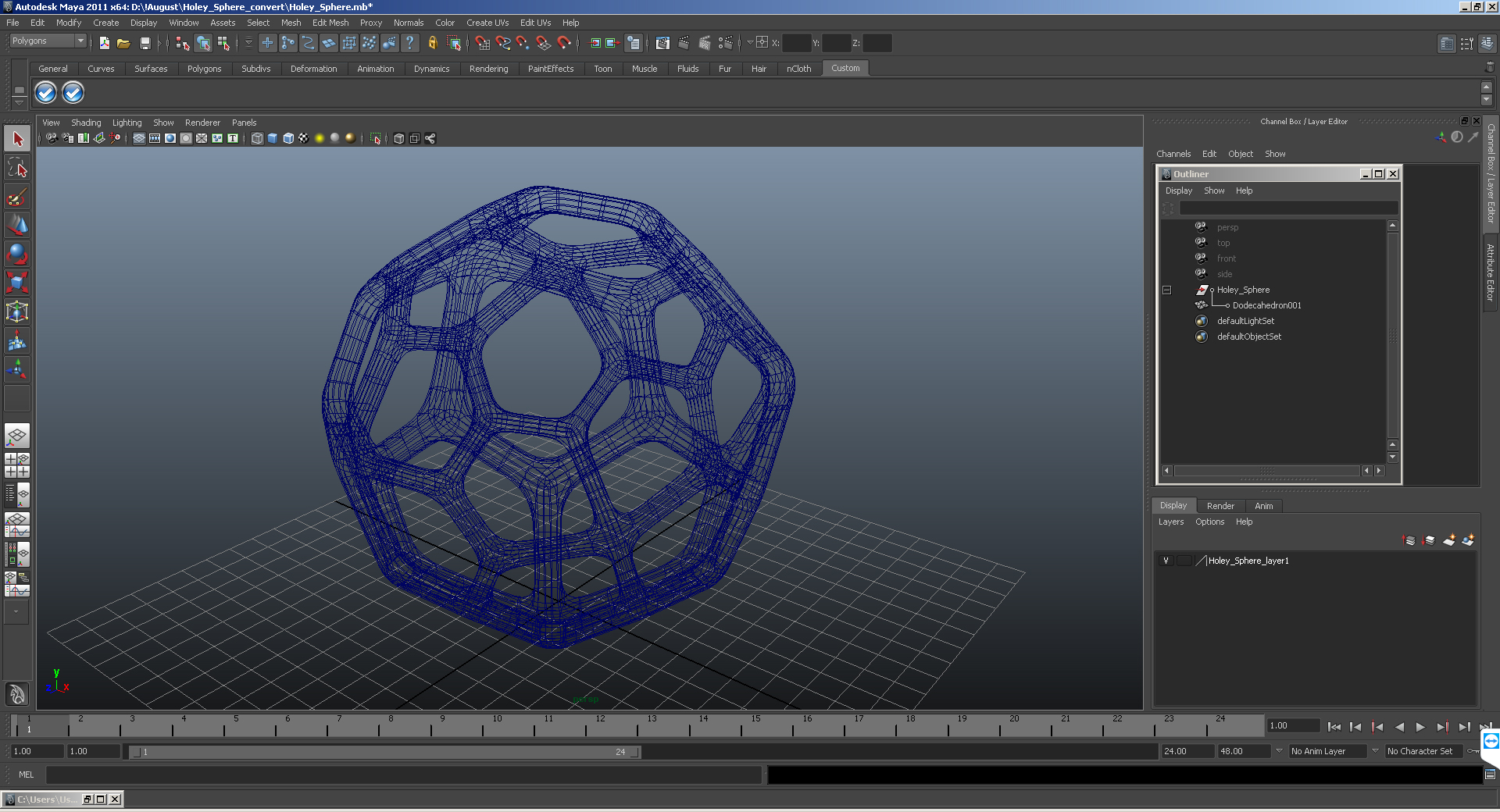Select the Holey_Sphere_layer1 layer name
The width and height of the screenshot is (1500, 812).
(1248, 561)
